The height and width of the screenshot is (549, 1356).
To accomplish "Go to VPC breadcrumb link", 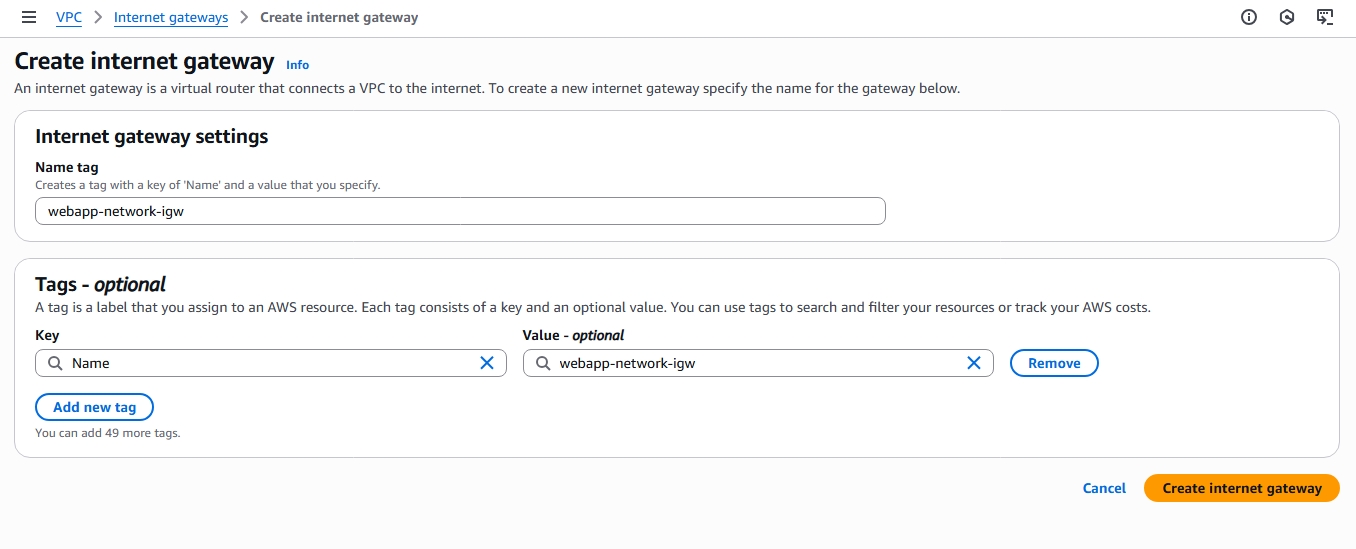I will (69, 17).
